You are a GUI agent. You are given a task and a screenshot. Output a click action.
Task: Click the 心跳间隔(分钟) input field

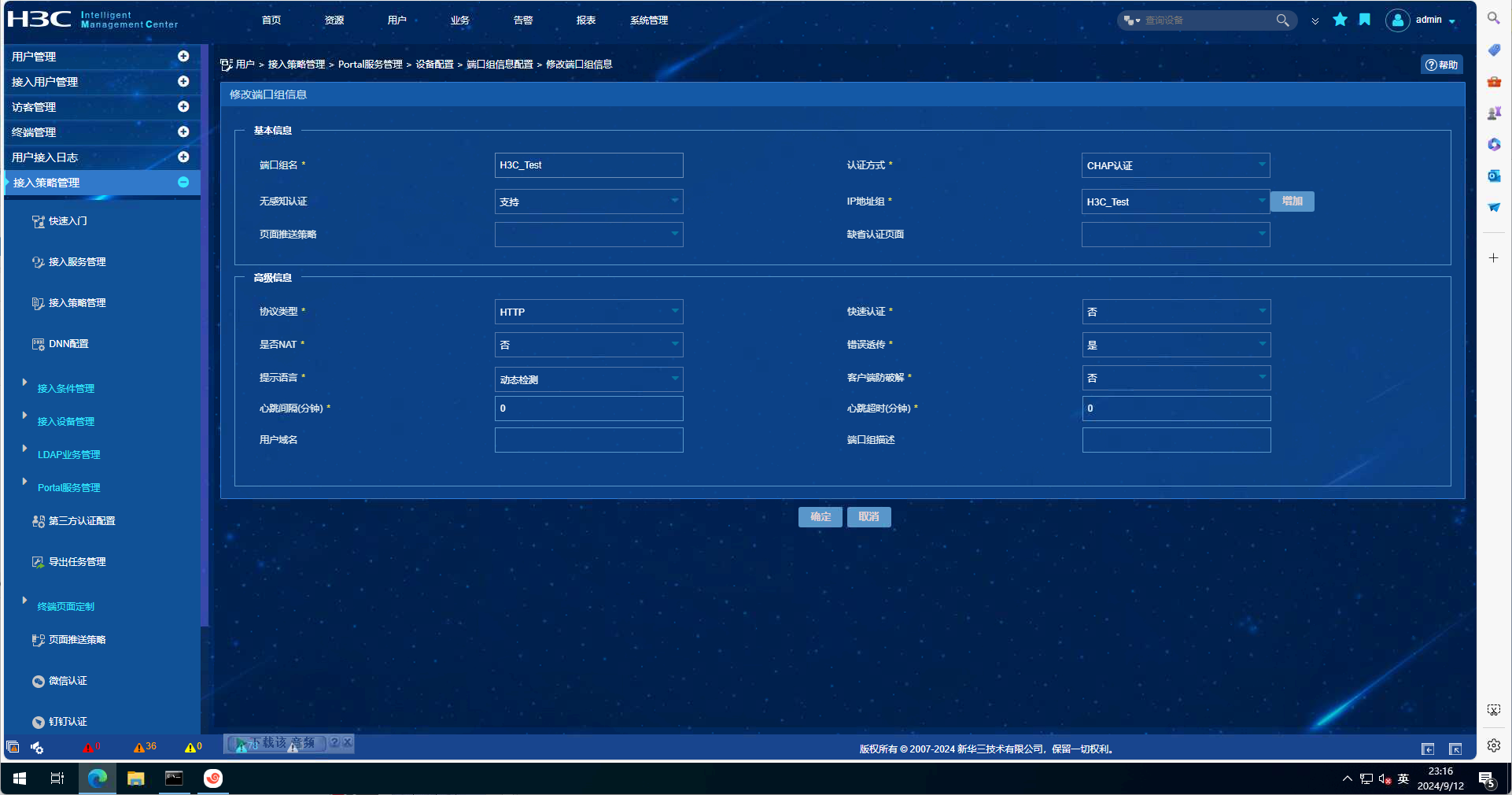tap(588, 409)
